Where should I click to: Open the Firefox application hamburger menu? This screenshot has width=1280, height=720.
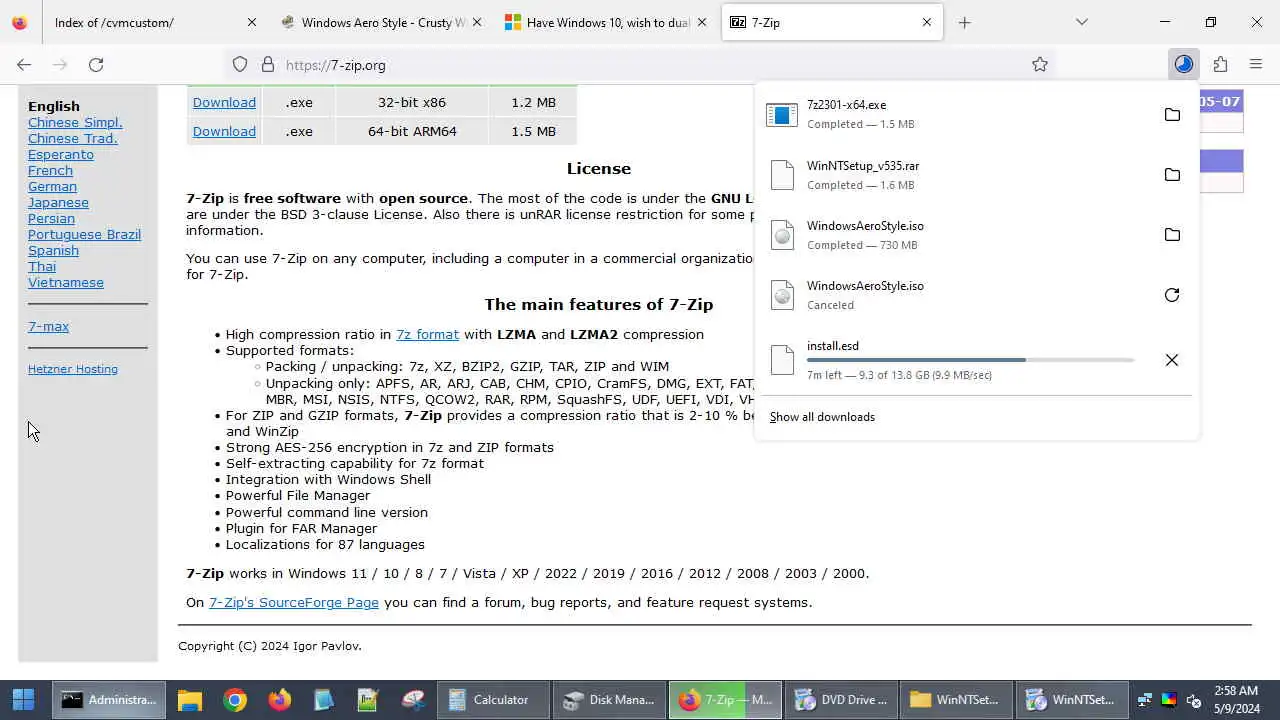pos(1256,64)
